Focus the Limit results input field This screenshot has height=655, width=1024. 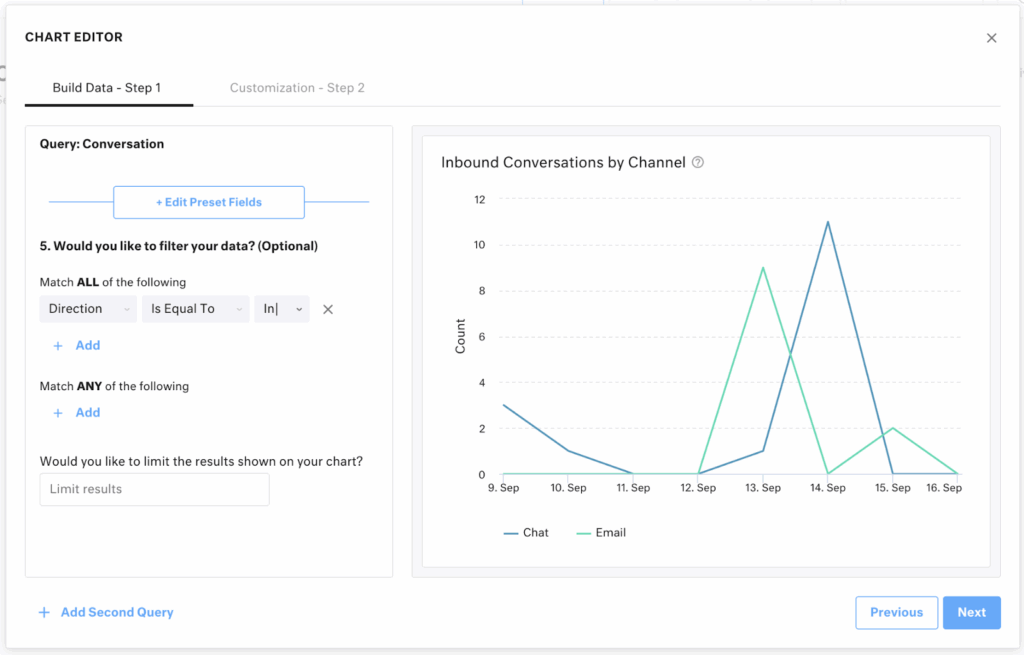154,489
